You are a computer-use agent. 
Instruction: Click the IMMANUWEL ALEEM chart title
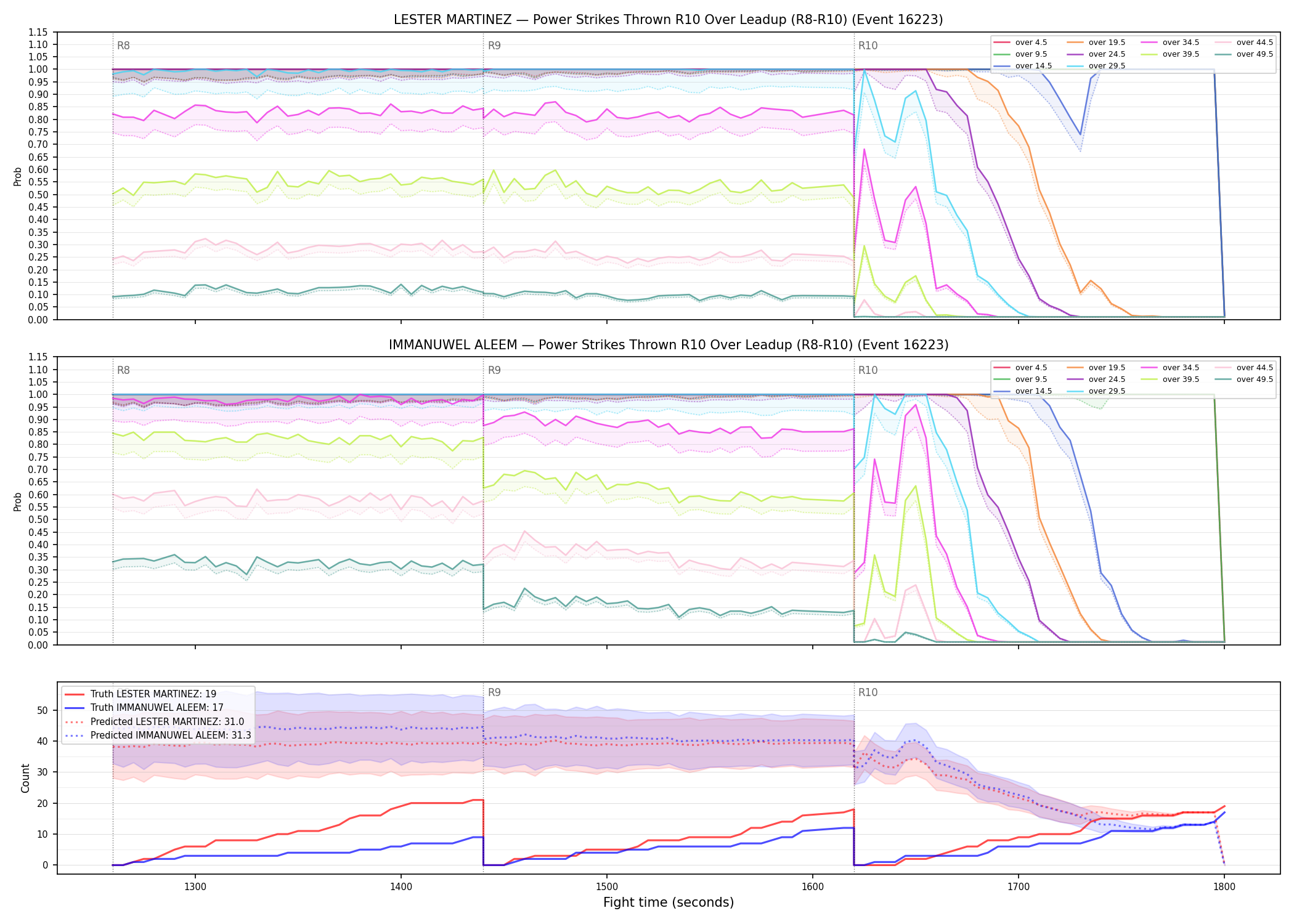click(668, 345)
